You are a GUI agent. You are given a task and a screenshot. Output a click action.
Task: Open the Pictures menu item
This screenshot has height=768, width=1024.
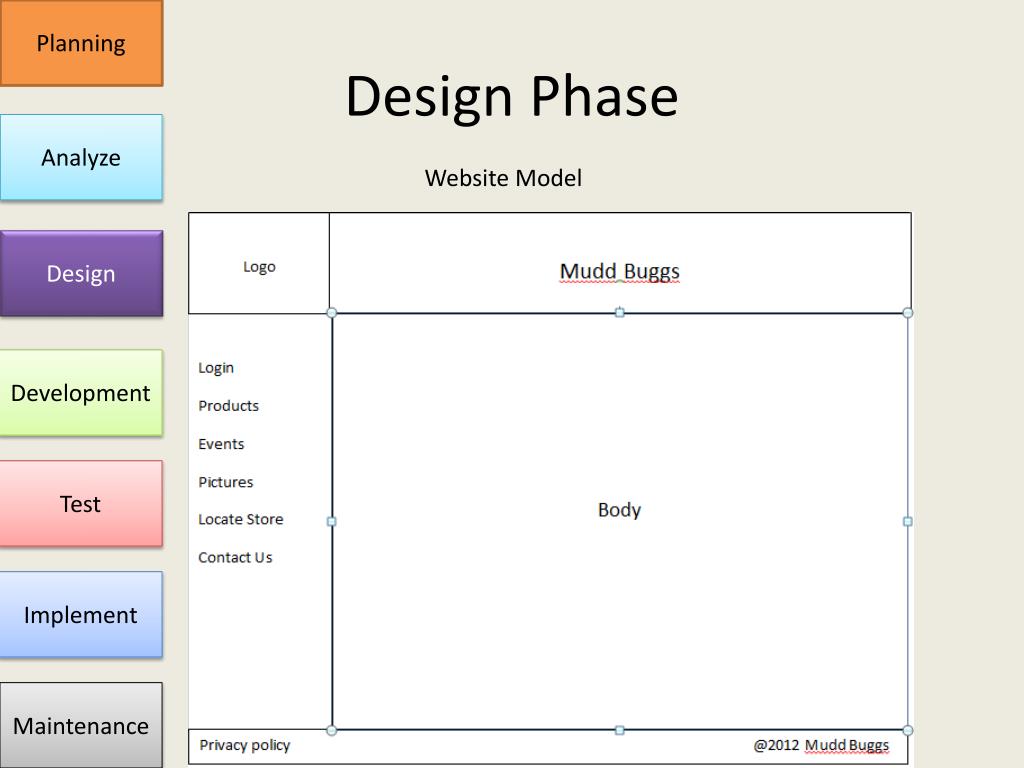[226, 482]
